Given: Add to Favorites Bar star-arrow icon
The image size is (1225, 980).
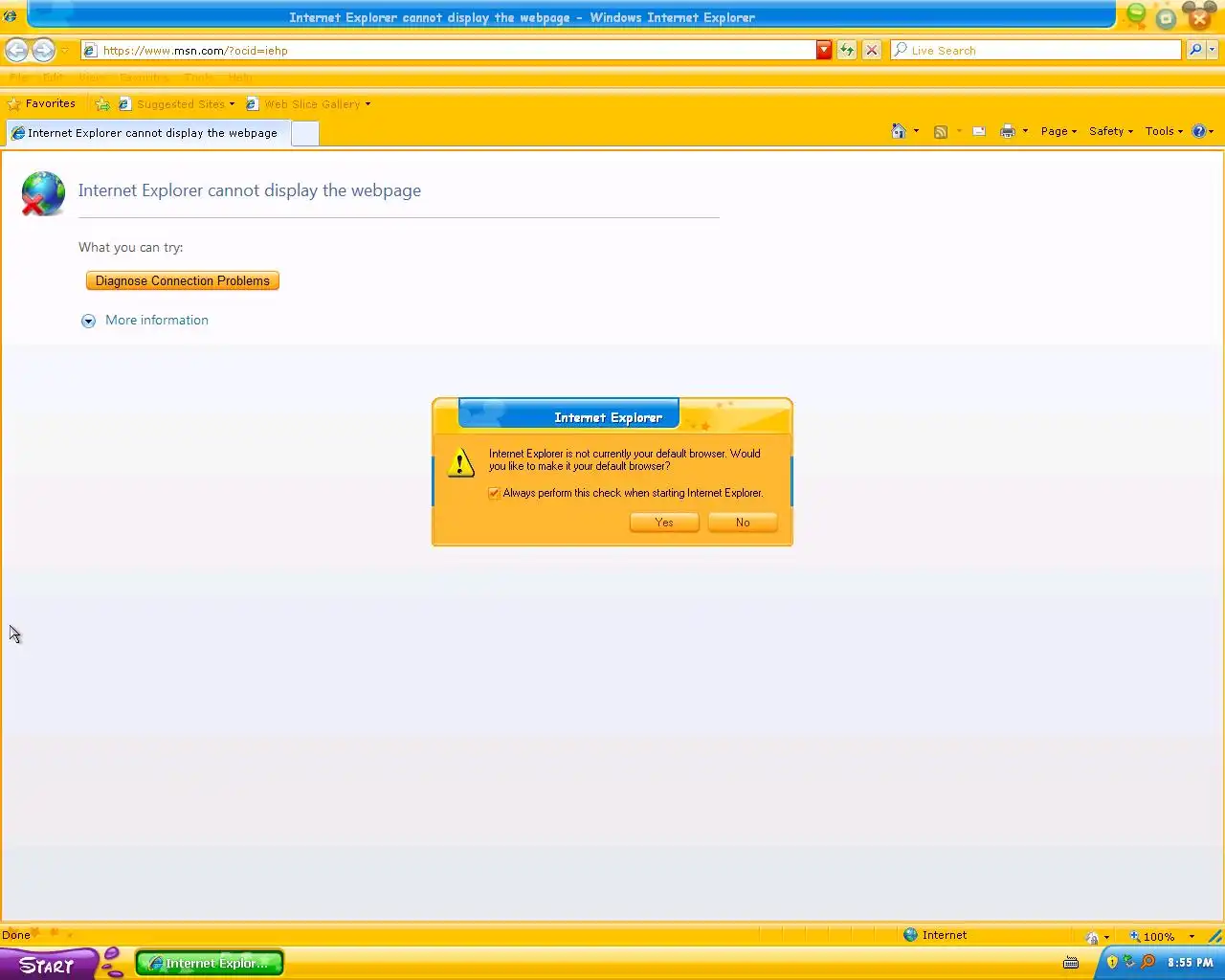Looking at the screenshot, I should click(102, 104).
